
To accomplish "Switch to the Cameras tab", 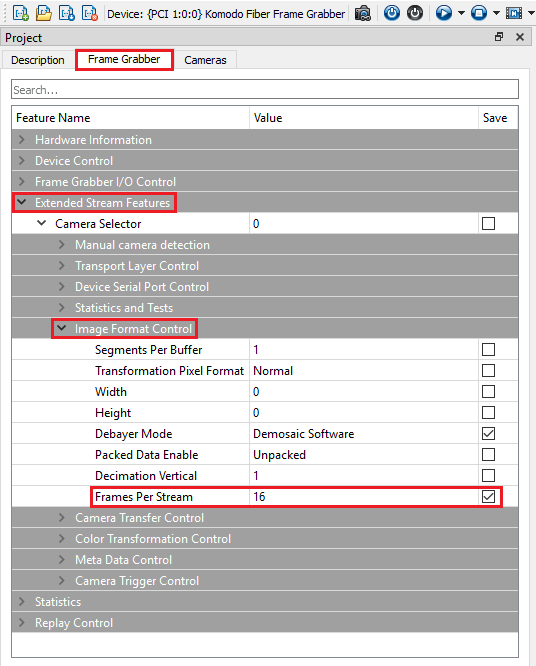I will (205, 60).
